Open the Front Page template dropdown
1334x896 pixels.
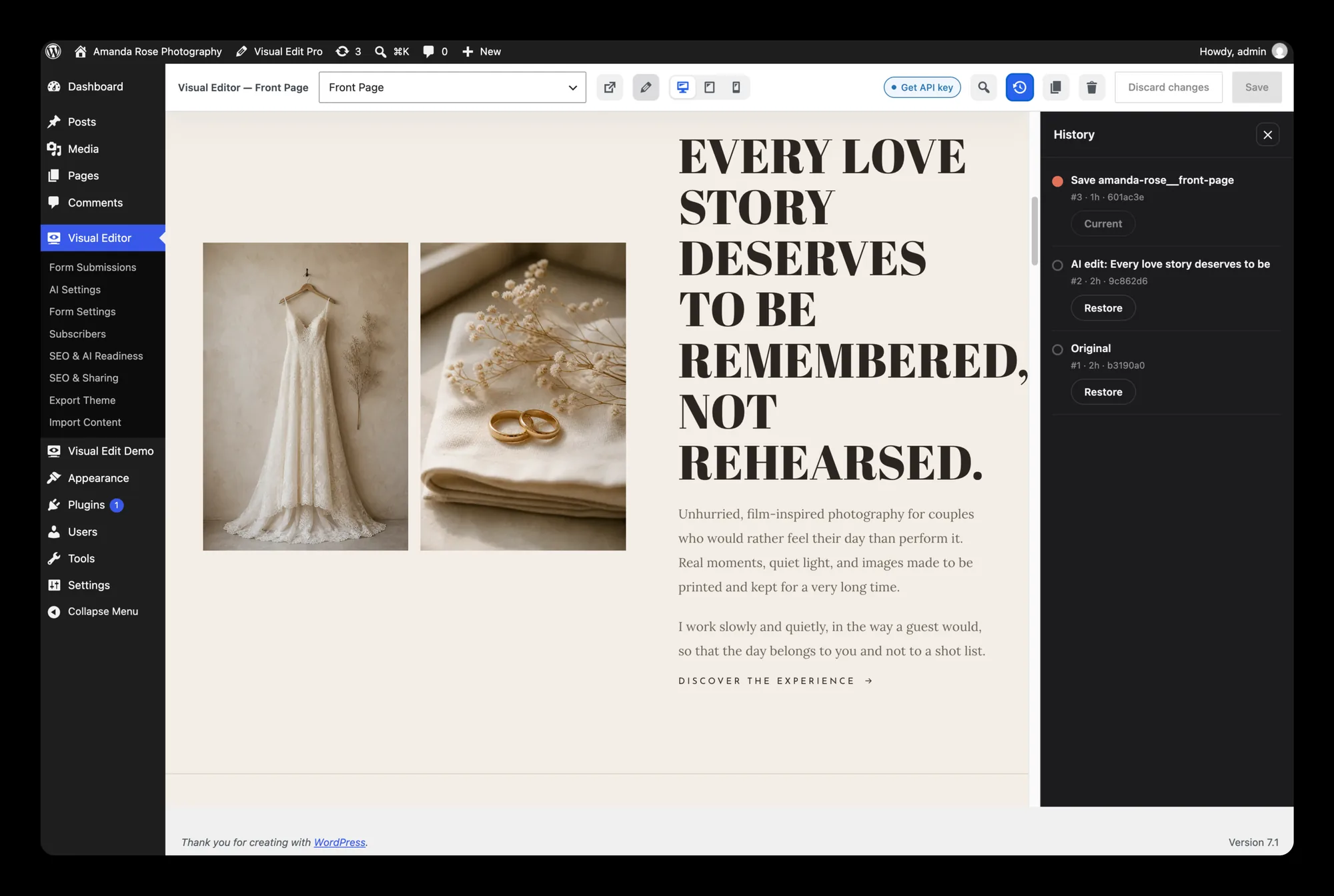tap(452, 87)
